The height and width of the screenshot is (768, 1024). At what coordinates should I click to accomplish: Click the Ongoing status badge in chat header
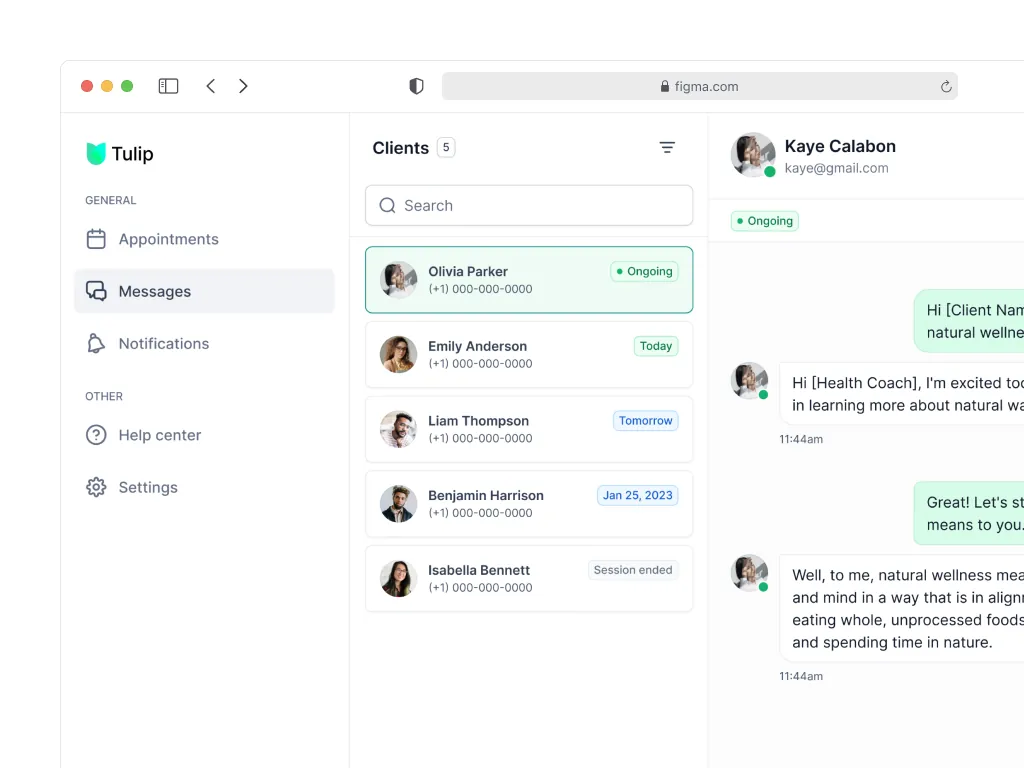click(765, 221)
